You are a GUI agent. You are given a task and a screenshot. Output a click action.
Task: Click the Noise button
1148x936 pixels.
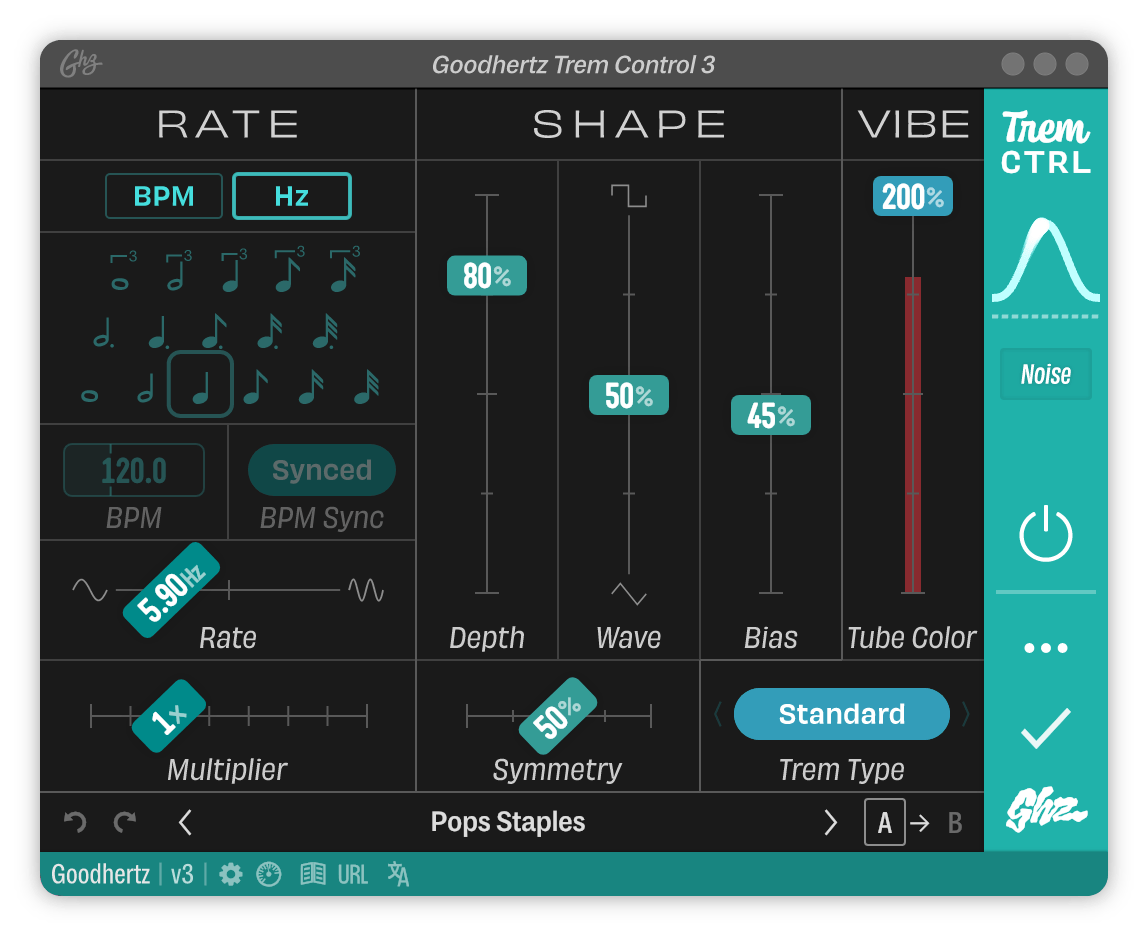point(1045,375)
